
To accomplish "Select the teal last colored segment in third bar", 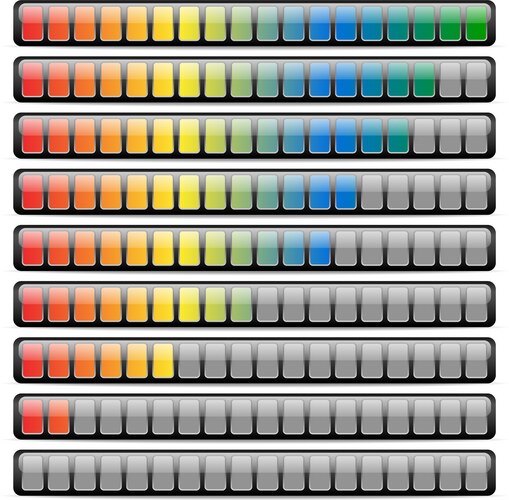I will click(x=398, y=136).
